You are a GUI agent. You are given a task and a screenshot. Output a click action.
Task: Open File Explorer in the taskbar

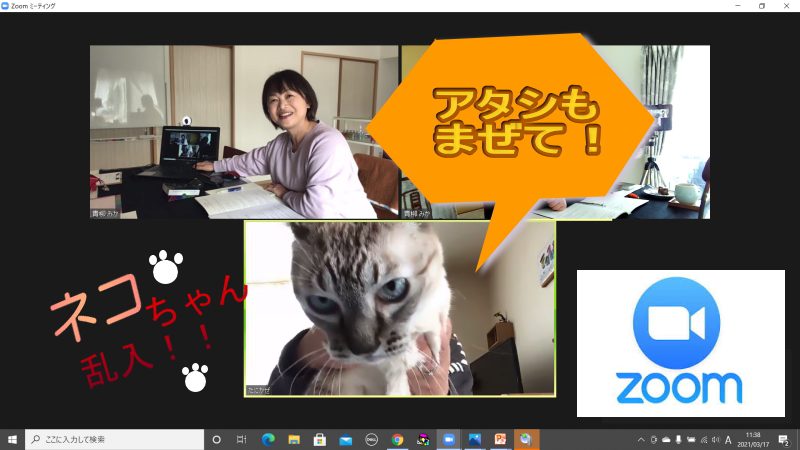coord(294,439)
